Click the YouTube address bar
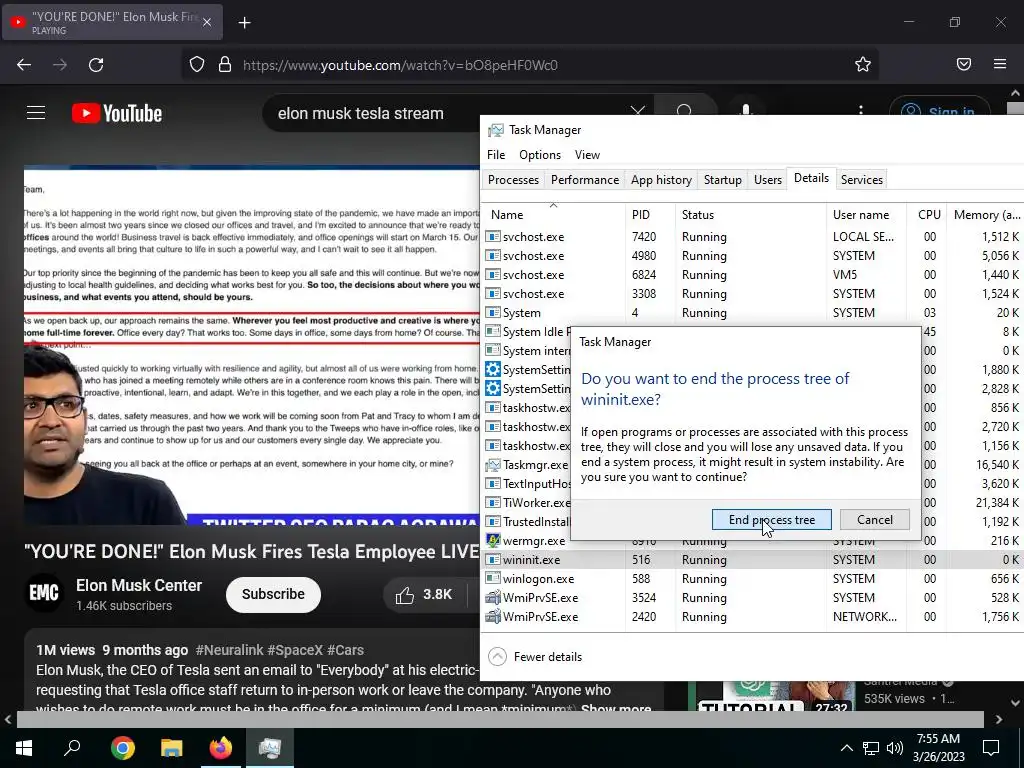This screenshot has height=768, width=1024. point(530,65)
